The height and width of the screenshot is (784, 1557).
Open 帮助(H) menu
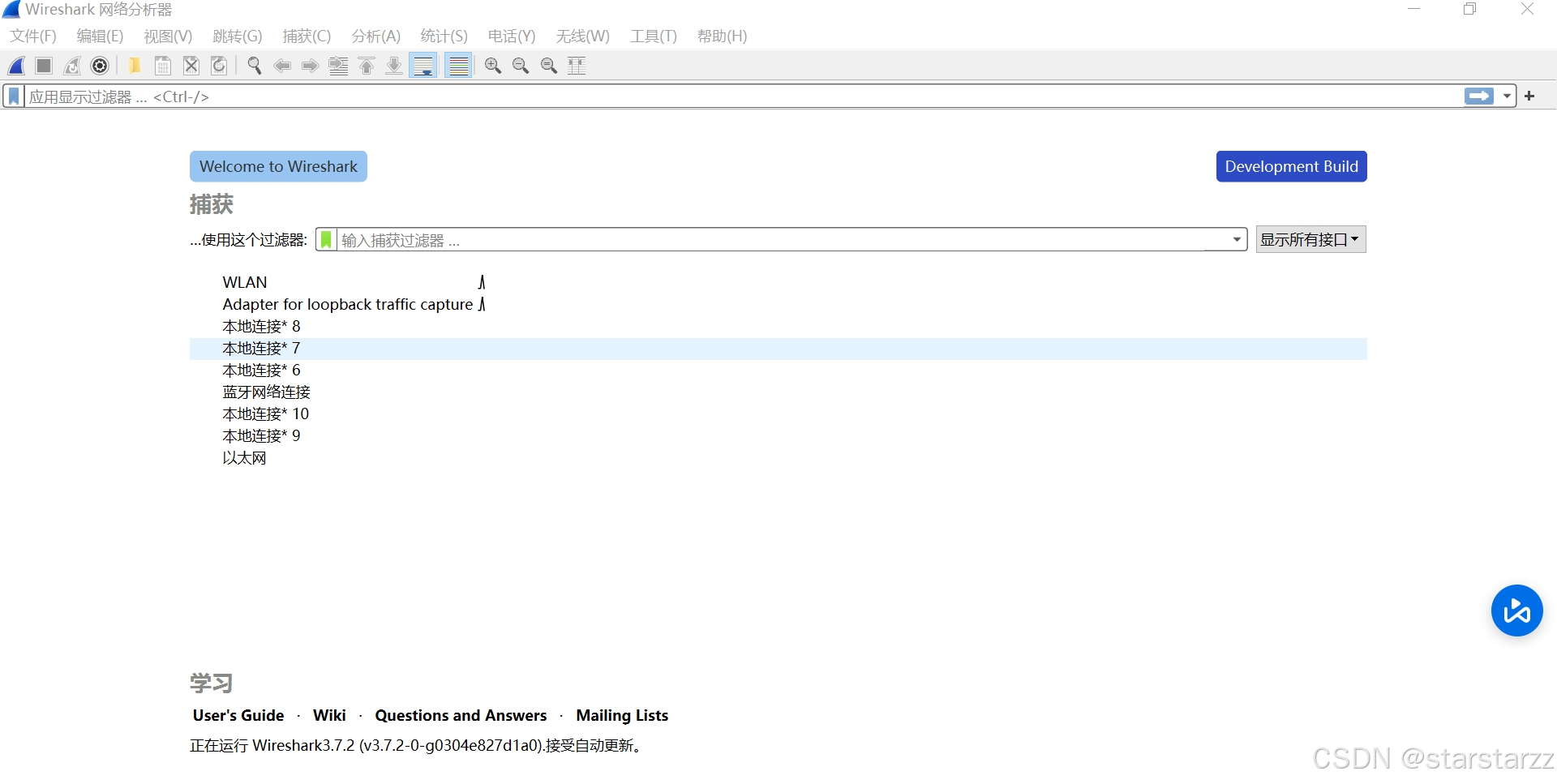[723, 36]
